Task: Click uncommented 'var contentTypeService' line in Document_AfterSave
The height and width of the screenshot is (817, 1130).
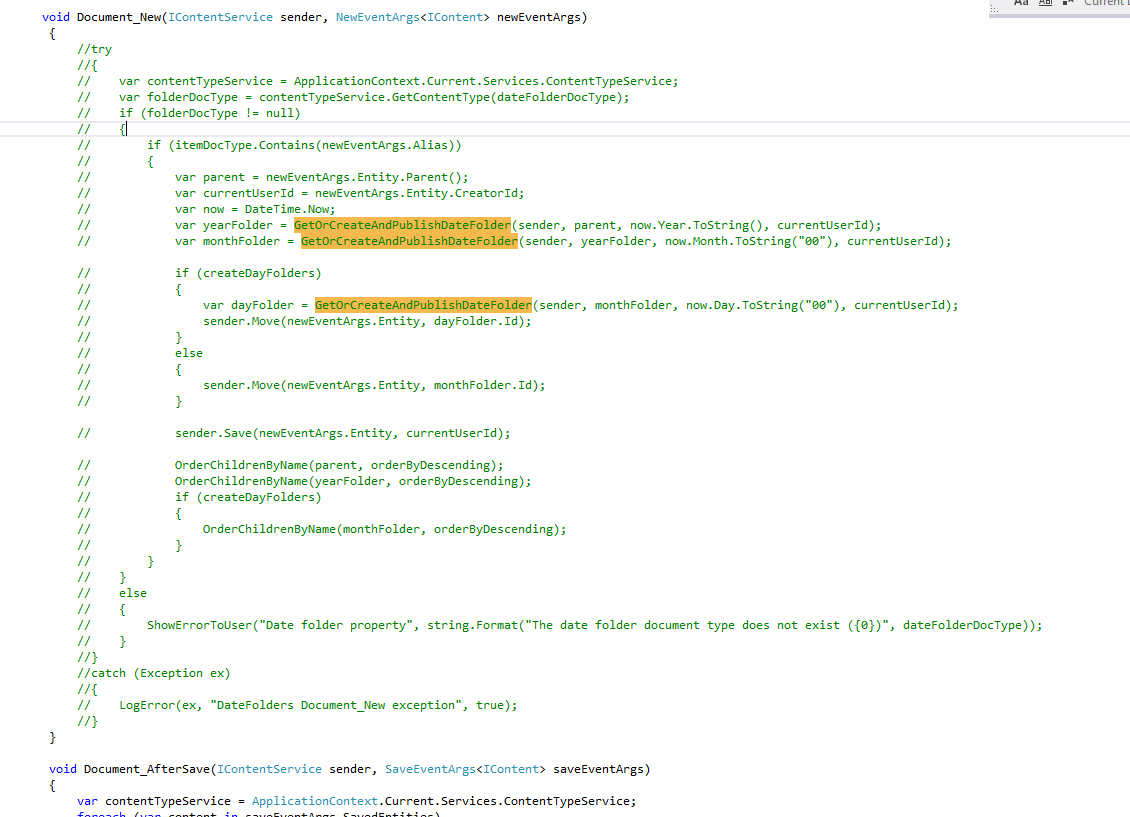Action: 357,800
